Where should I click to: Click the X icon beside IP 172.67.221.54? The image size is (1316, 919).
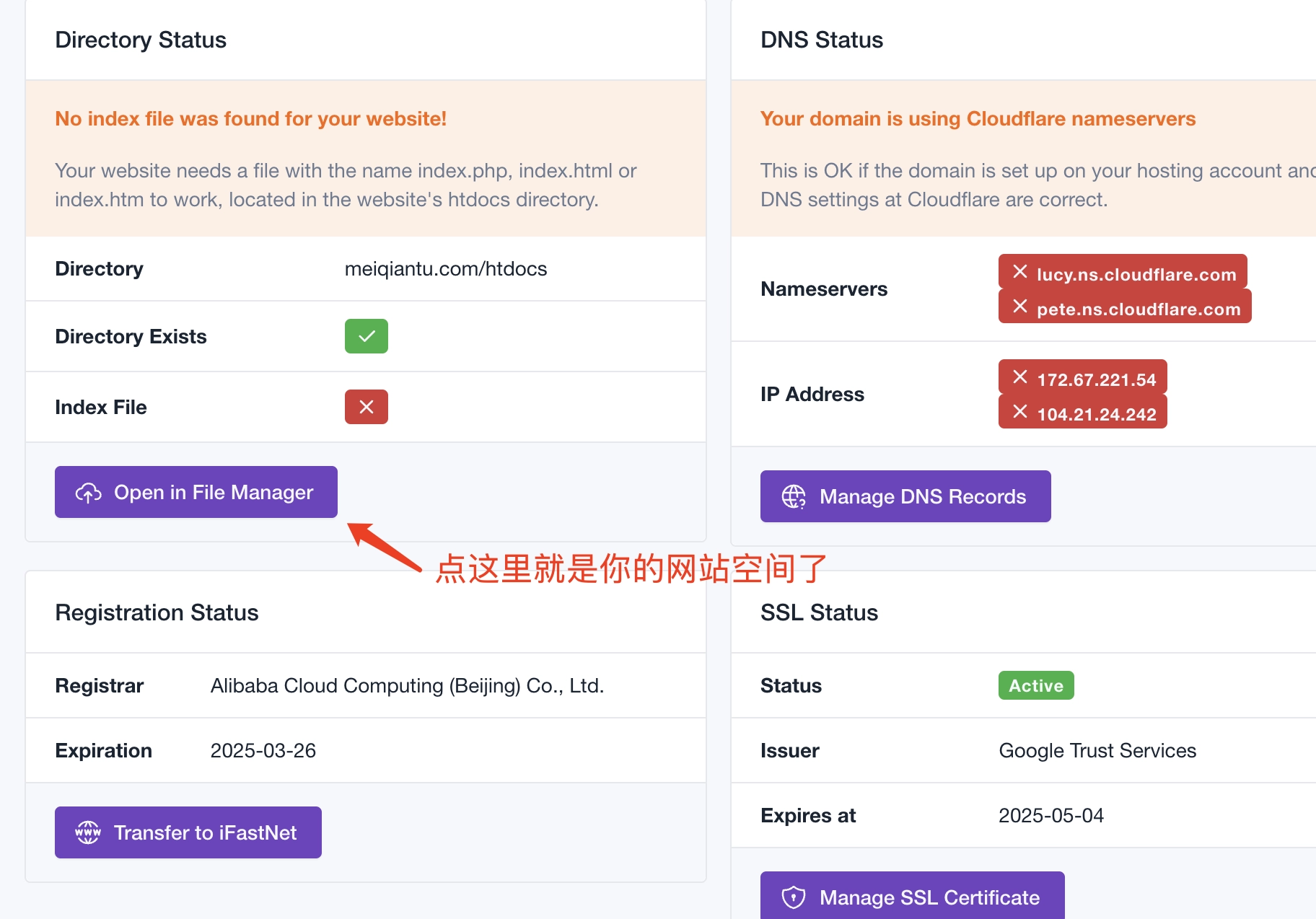(1019, 377)
